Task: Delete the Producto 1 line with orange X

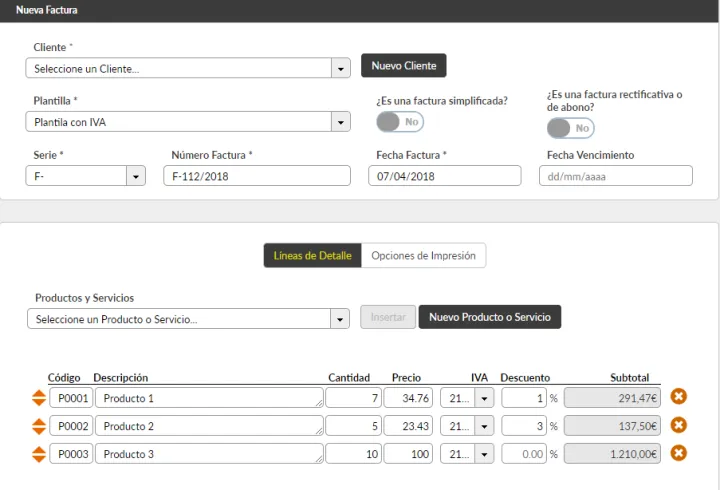Action: [678, 398]
